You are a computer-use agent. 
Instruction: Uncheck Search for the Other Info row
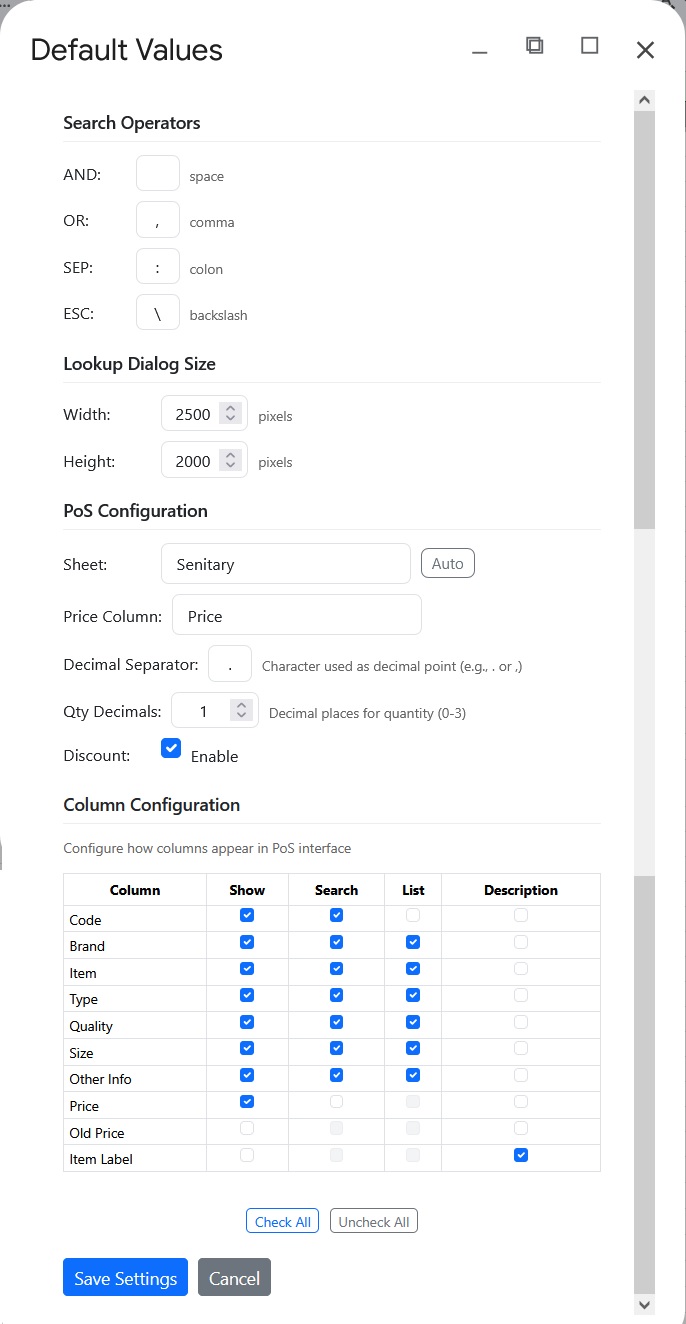(x=336, y=1075)
